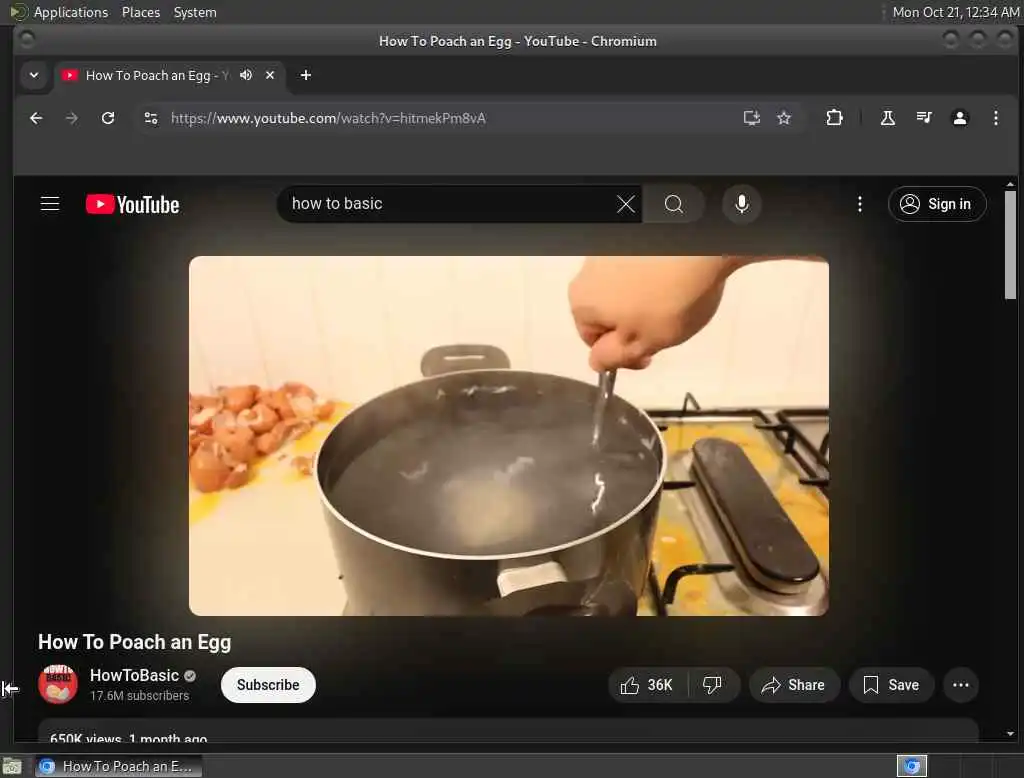Share the How To Poach an Egg video
This screenshot has width=1024, height=778.
tap(793, 685)
